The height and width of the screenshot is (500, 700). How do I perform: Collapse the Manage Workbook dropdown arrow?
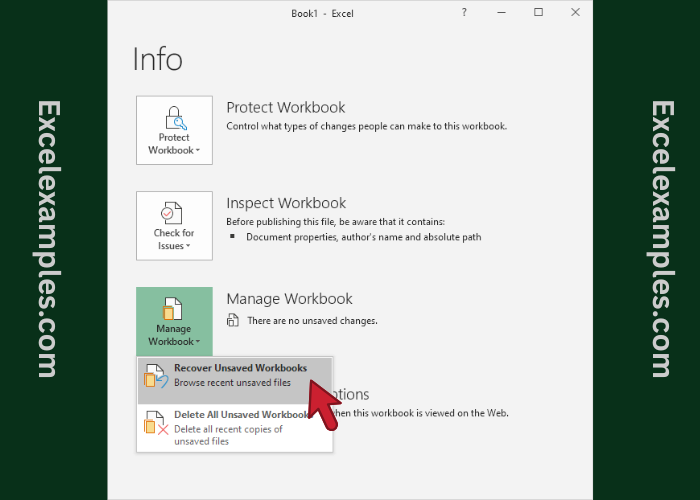(x=198, y=342)
